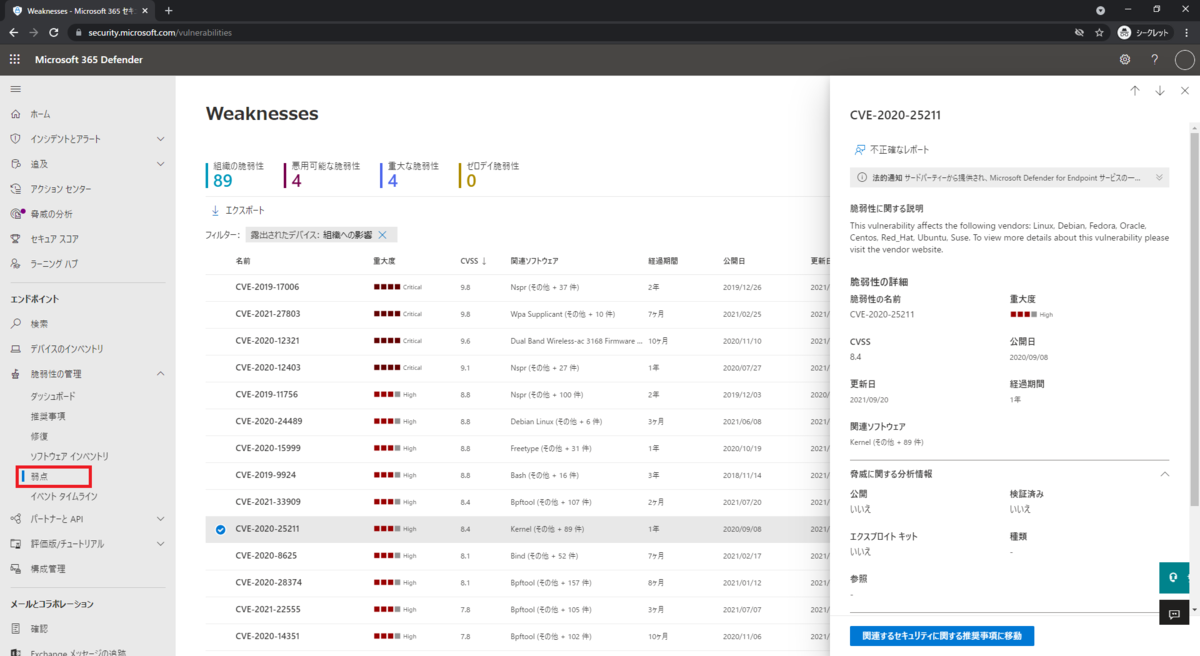The height and width of the screenshot is (656, 1200).
Task: Sort by 重大度 column header
Action: click(384, 261)
